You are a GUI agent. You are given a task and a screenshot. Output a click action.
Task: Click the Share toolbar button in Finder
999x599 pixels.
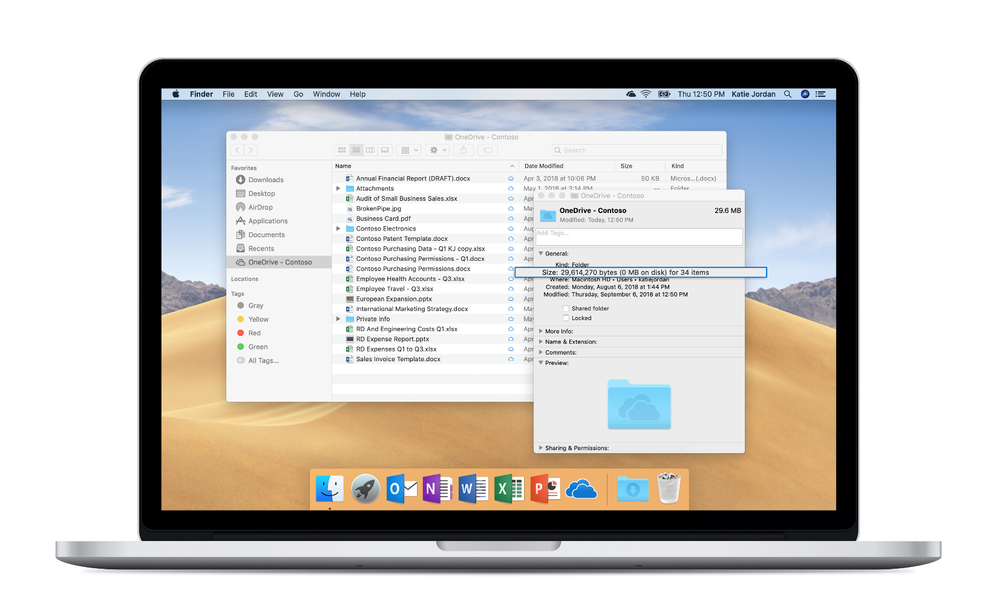tap(464, 150)
